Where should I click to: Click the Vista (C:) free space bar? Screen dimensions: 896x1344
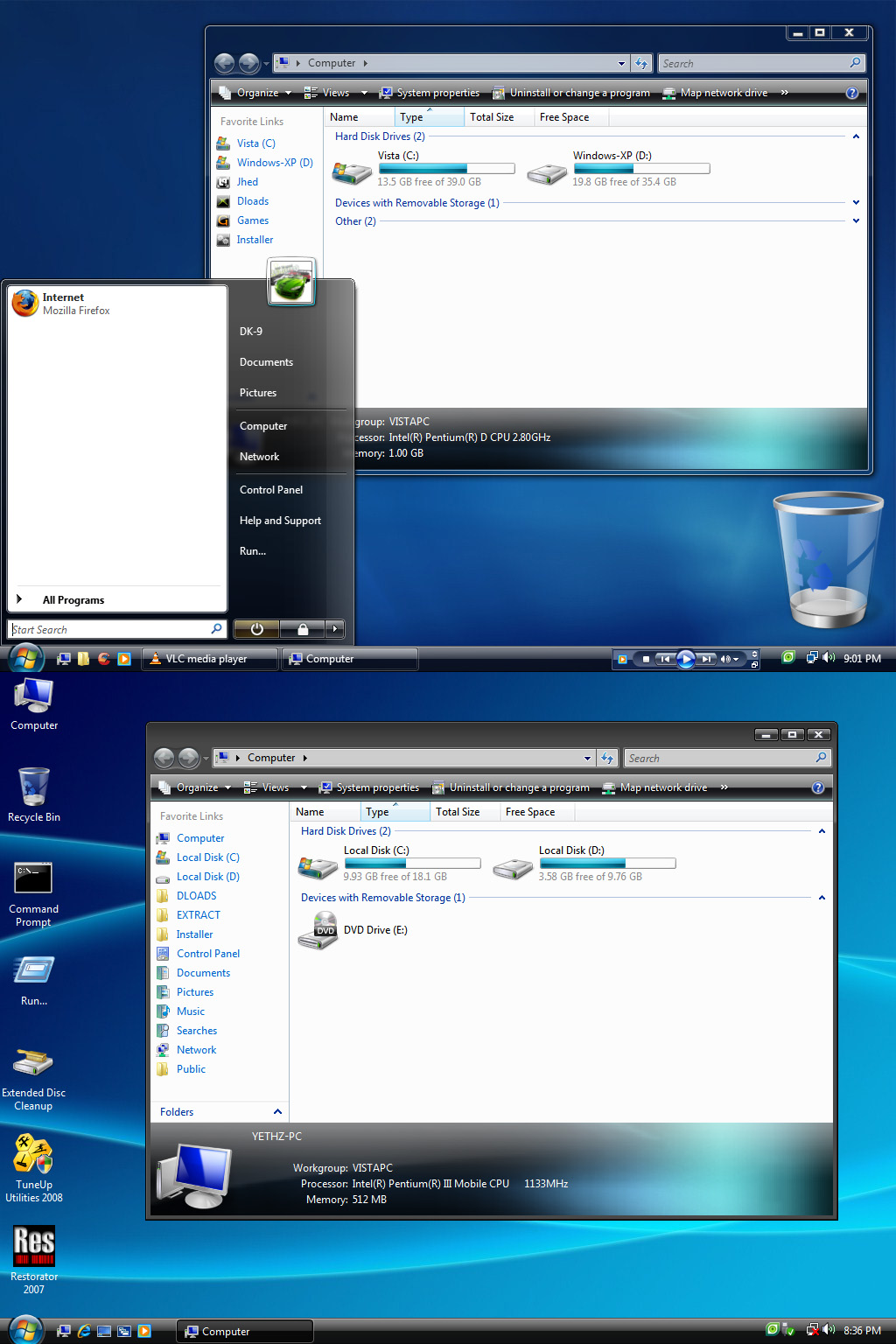pos(445,169)
